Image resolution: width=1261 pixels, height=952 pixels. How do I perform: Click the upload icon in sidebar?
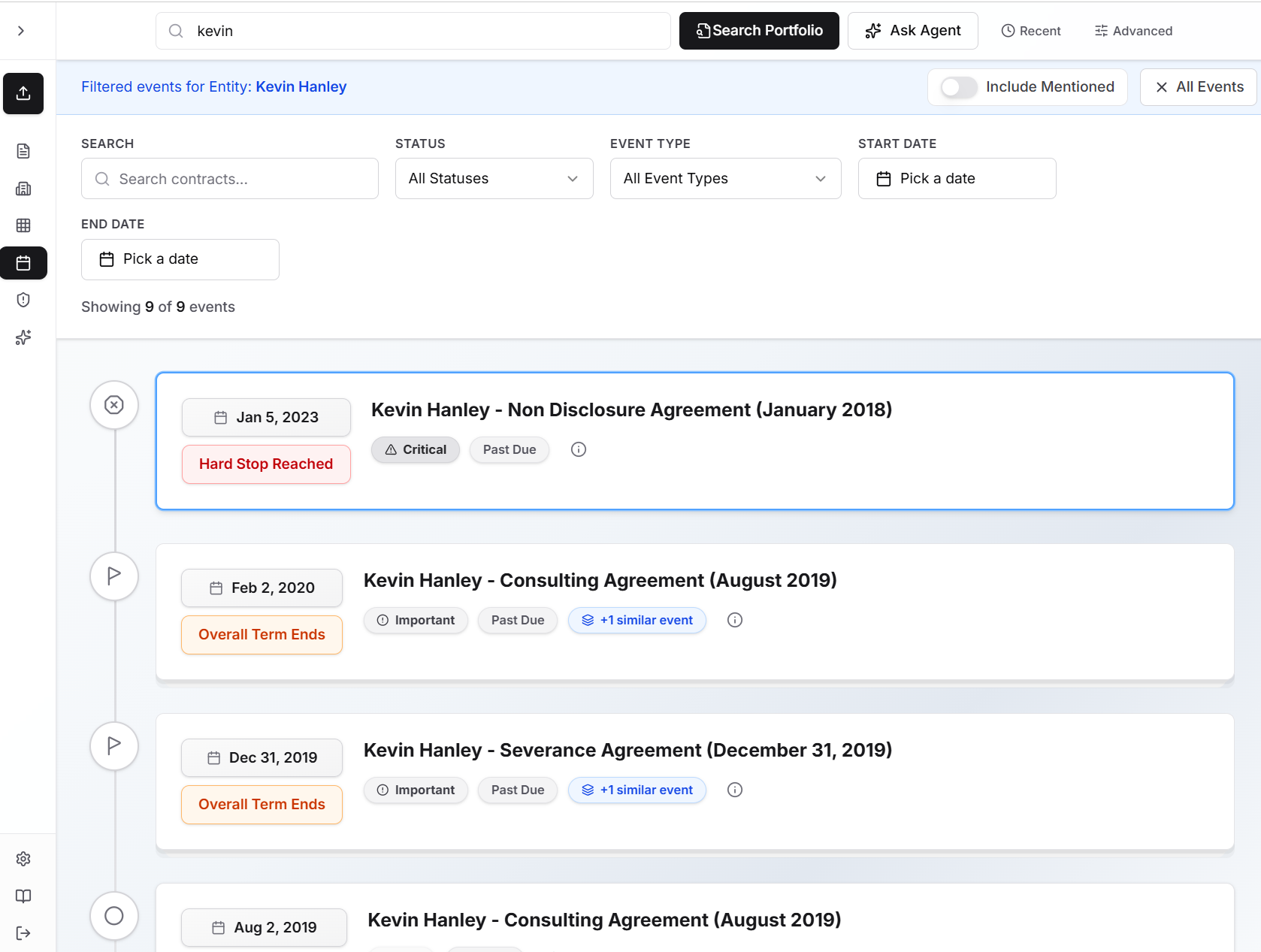pos(23,93)
